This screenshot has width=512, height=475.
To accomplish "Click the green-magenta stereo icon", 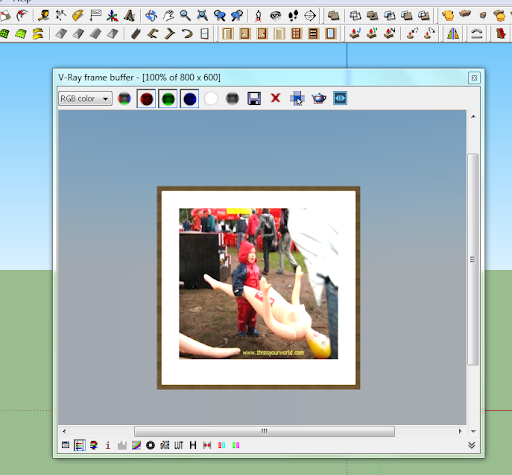I will [236, 445].
